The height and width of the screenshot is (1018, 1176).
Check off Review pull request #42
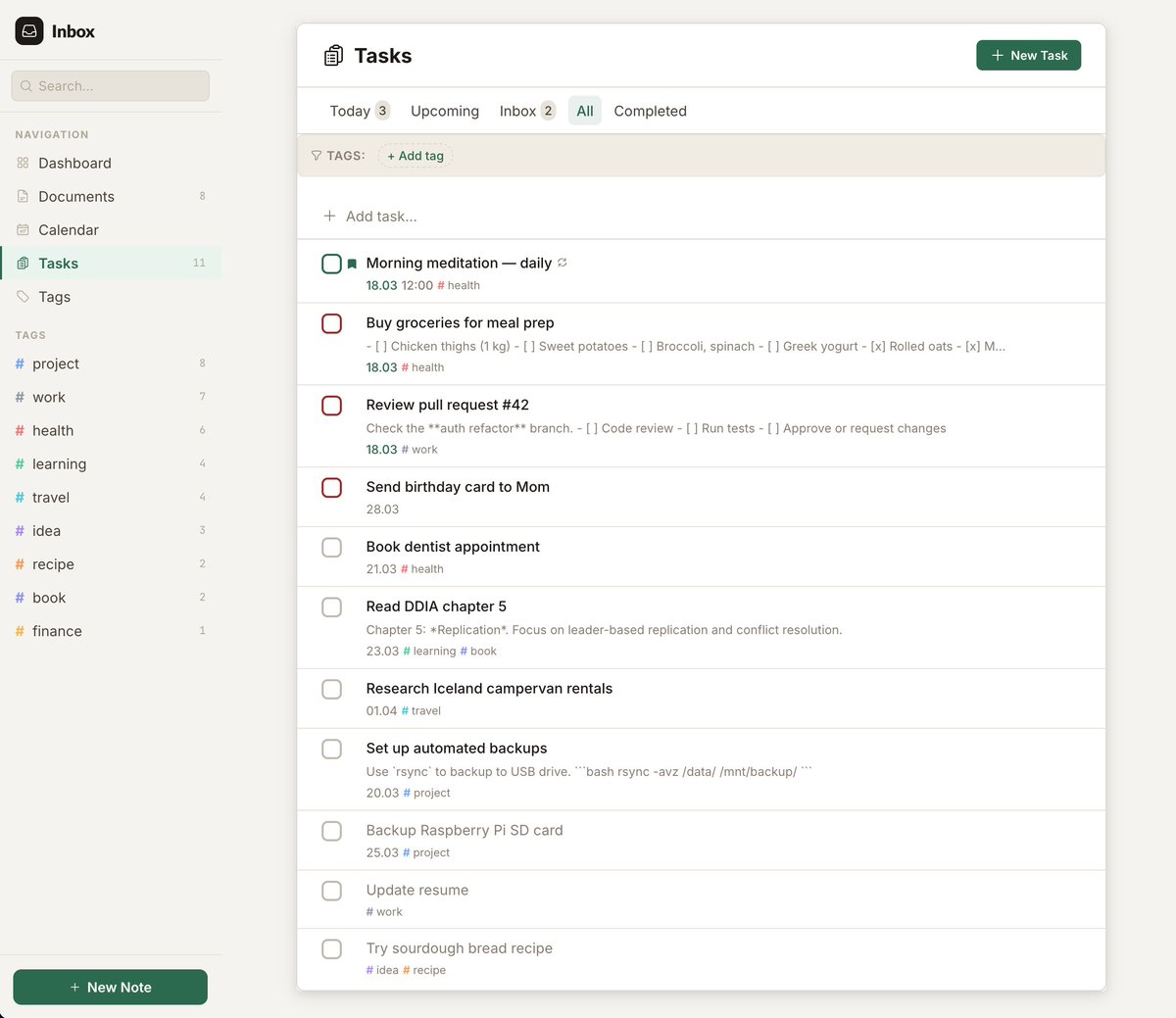pyautogui.click(x=332, y=406)
